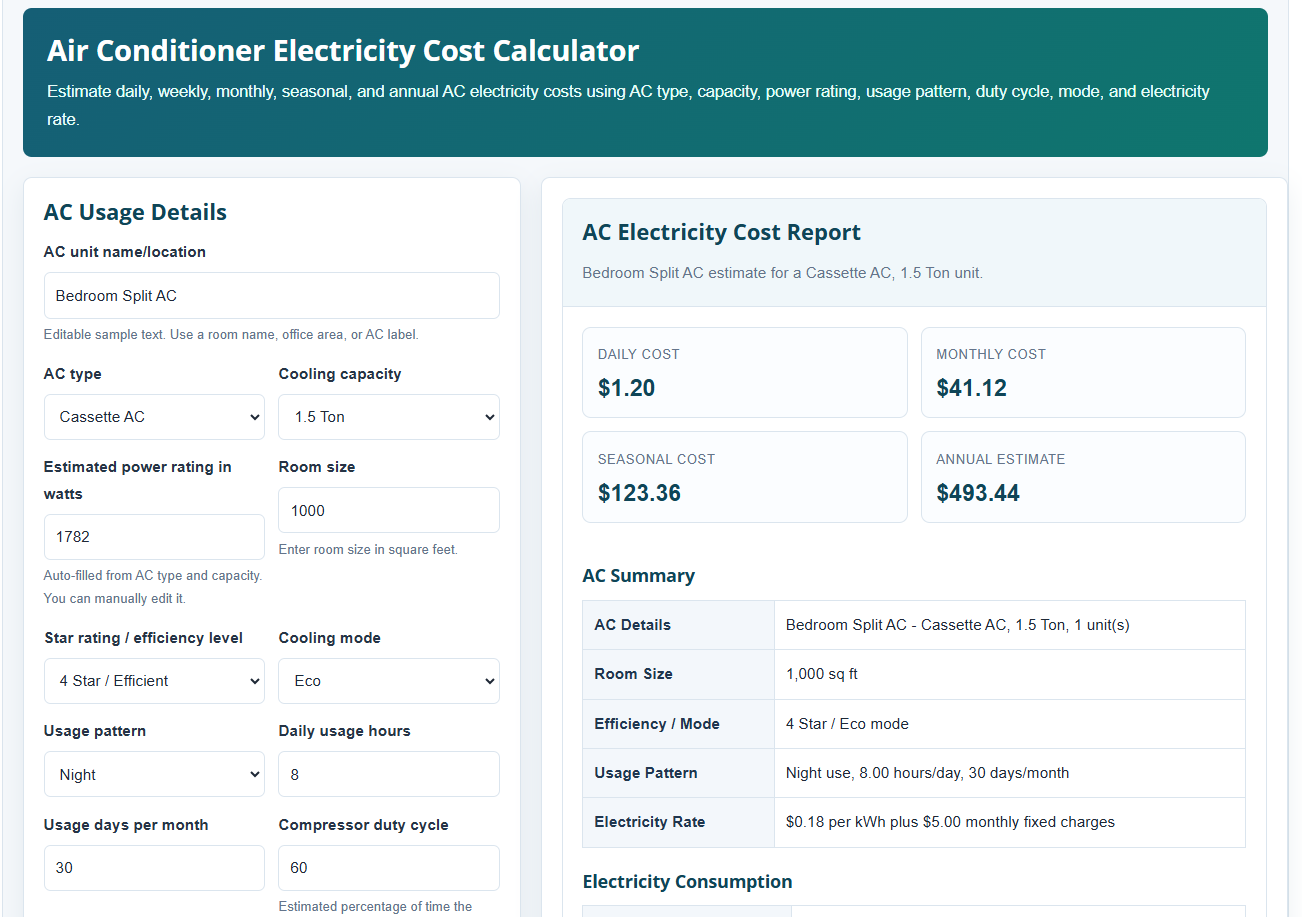
Task: Click the 'Enter room size in square feet' hint
Action: tap(368, 550)
